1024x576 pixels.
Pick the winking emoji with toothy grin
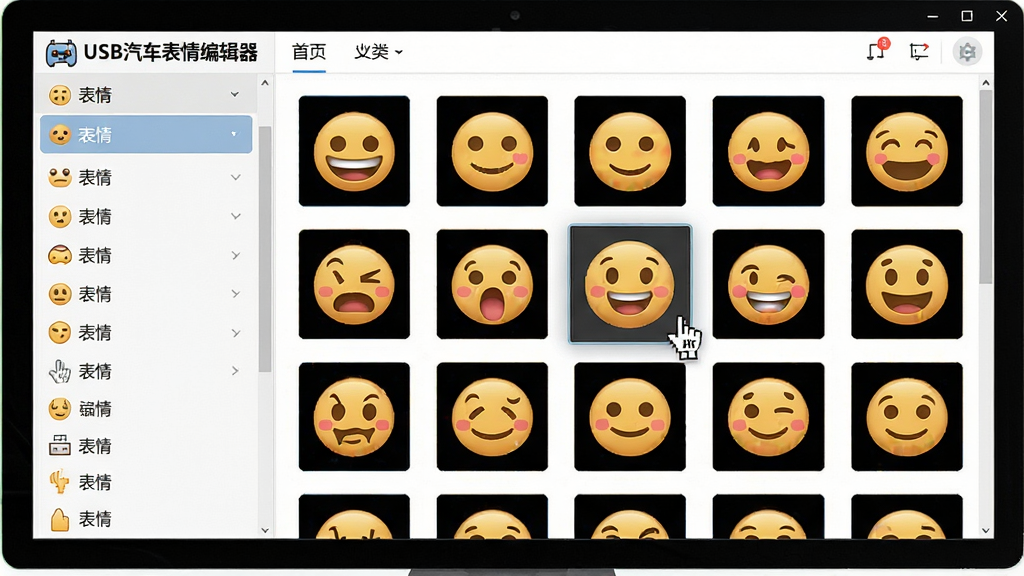point(768,284)
